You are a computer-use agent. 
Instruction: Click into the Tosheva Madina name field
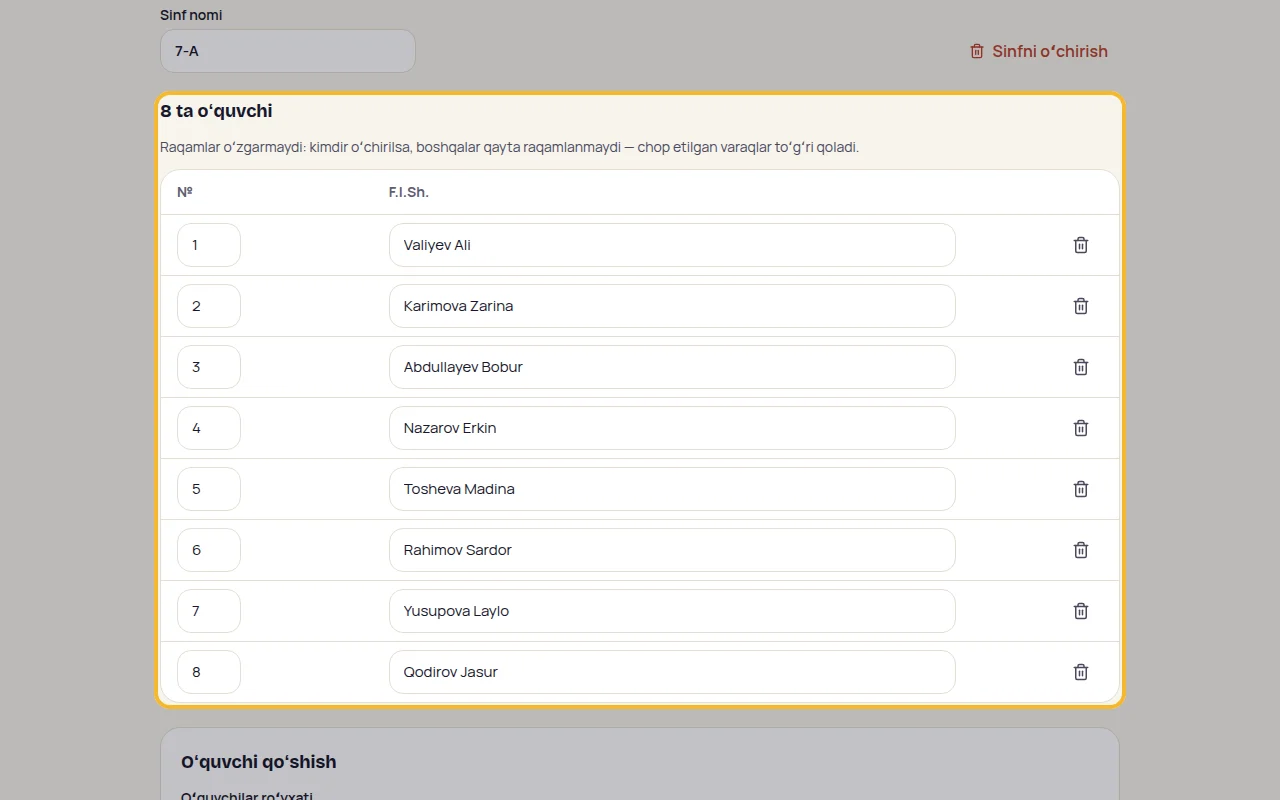point(672,489)
